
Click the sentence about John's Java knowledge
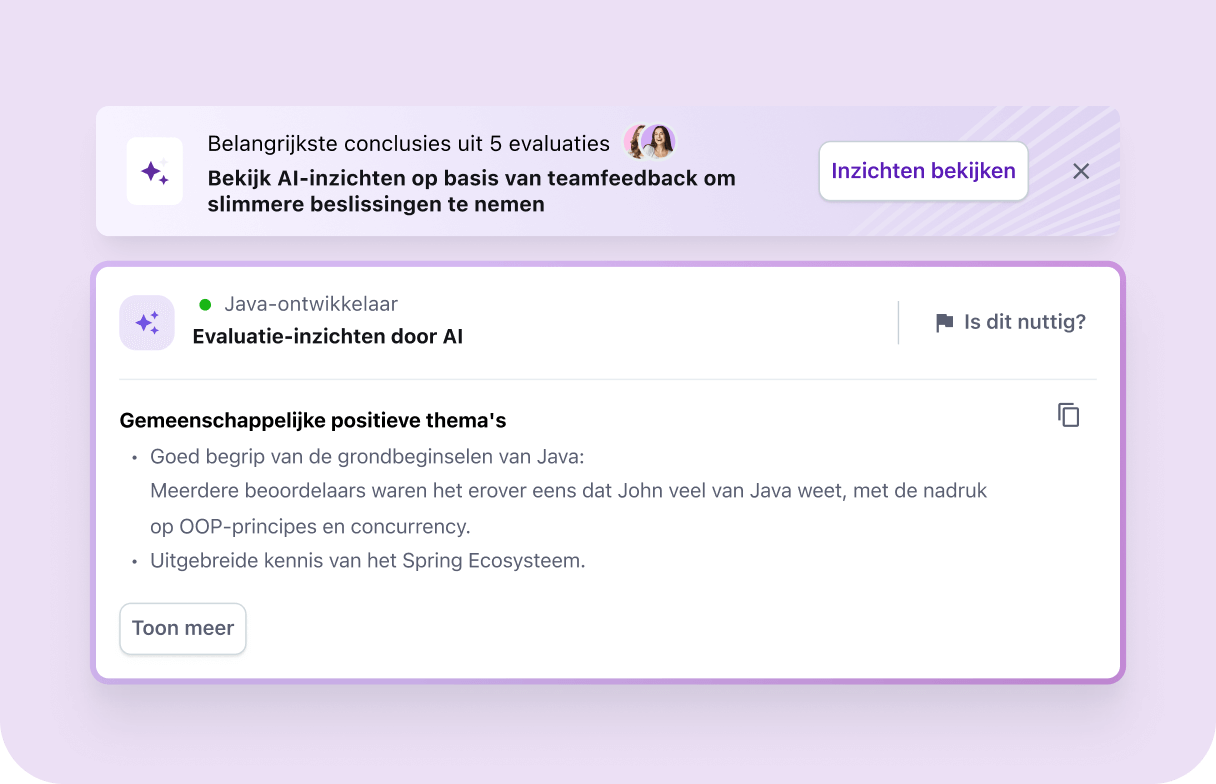568,491
